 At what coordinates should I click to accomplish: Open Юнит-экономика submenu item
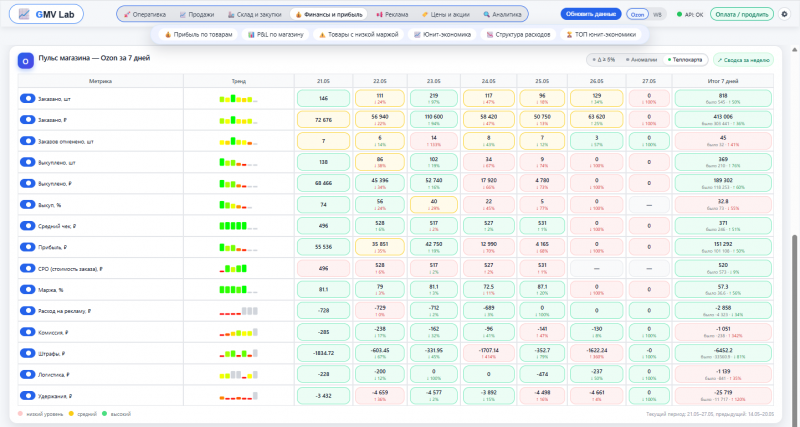point(443,35)
